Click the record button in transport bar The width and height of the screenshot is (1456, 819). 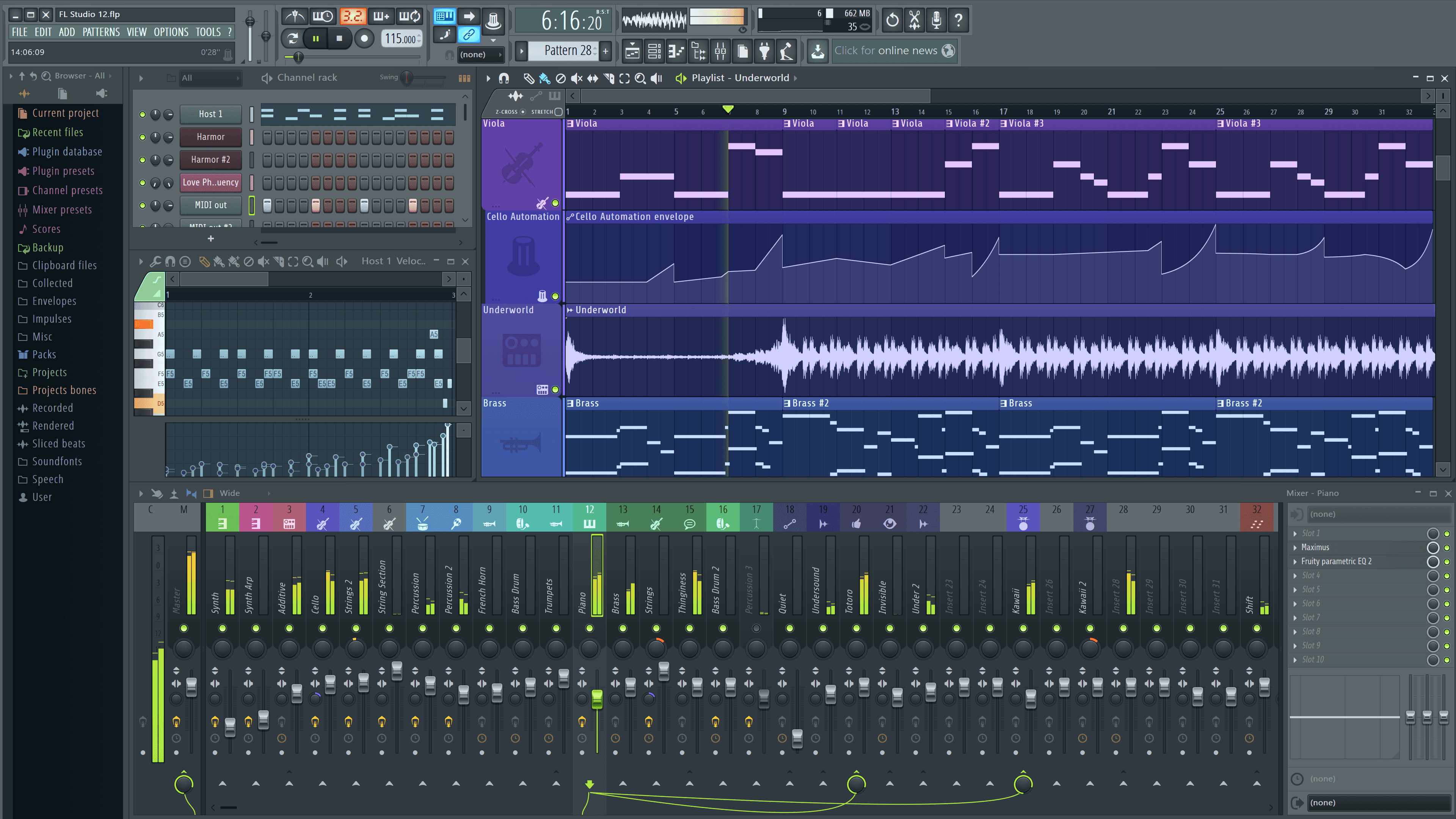point(365,38)
